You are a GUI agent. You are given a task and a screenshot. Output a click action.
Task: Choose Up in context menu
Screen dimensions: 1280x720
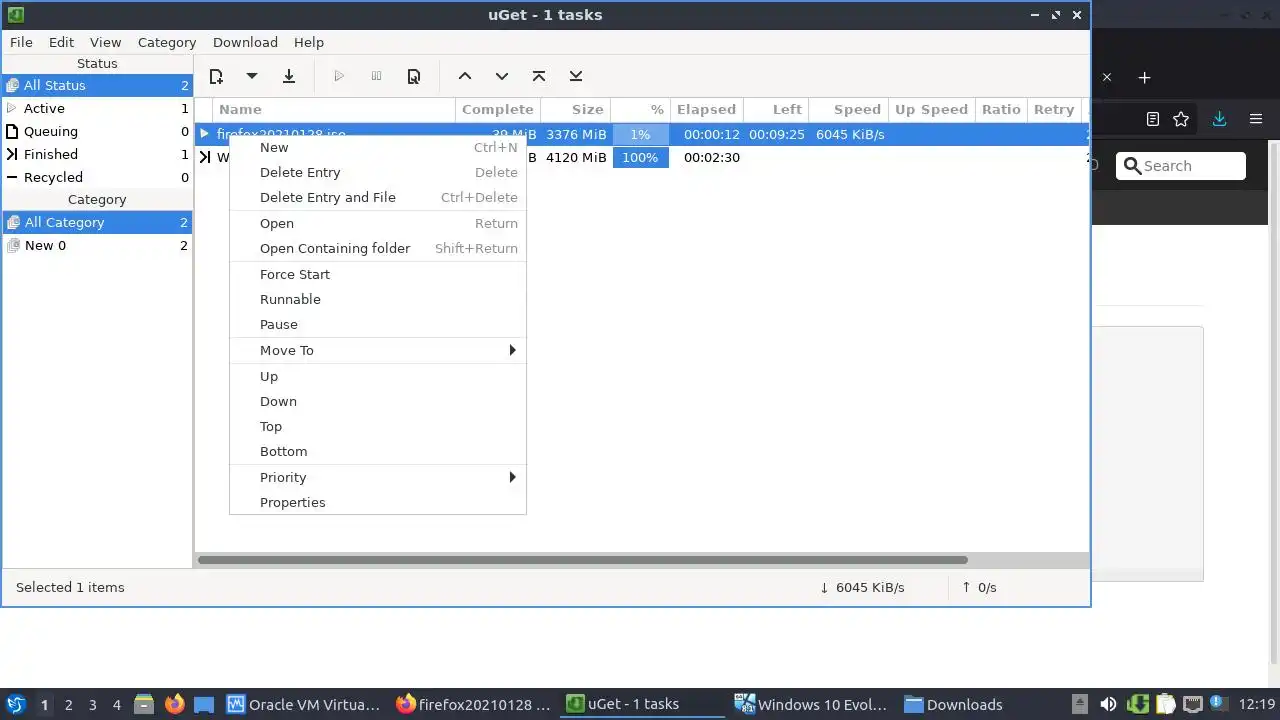(x=378, y=376)
